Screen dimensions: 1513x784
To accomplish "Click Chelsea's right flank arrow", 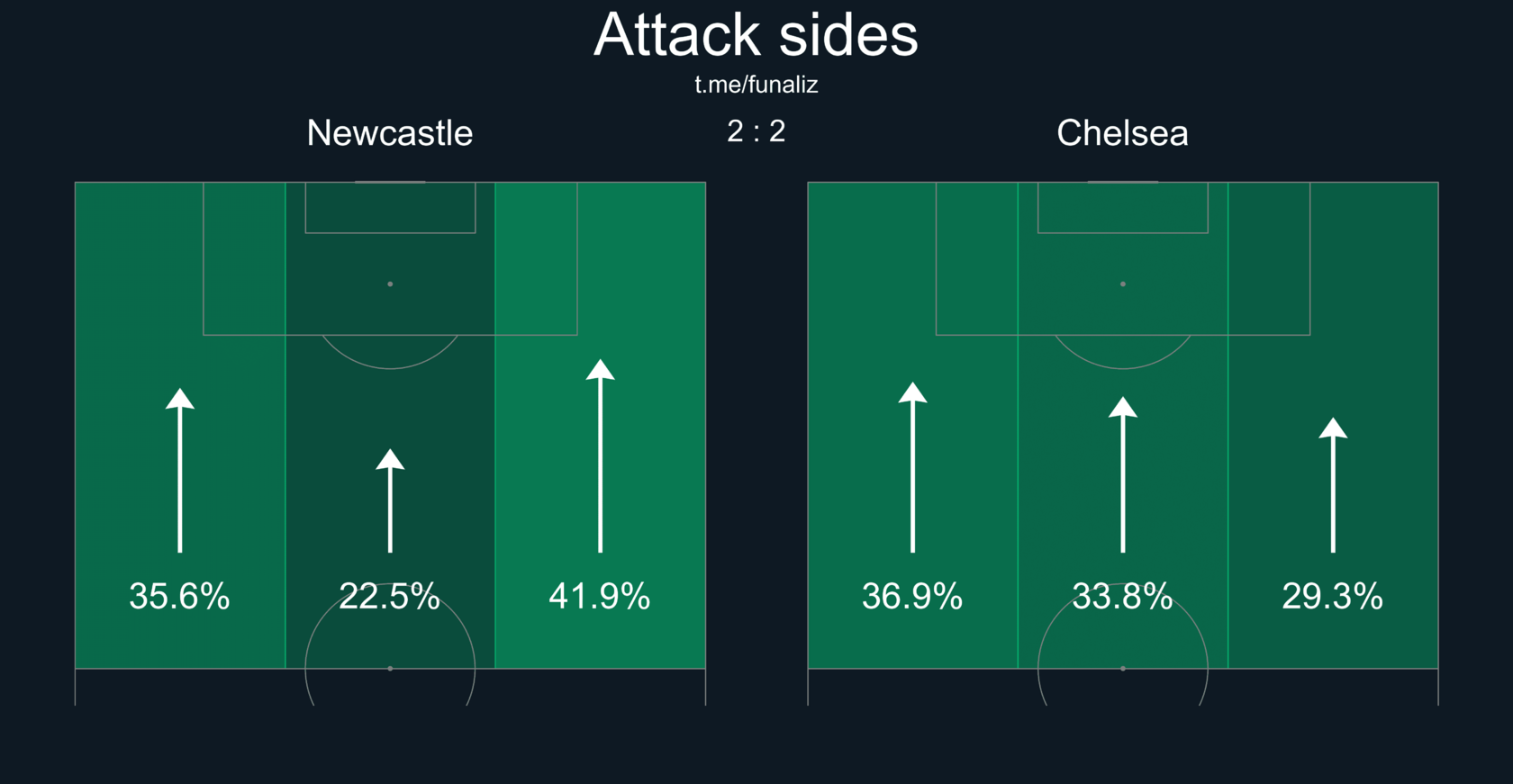I will [1333, 485].
